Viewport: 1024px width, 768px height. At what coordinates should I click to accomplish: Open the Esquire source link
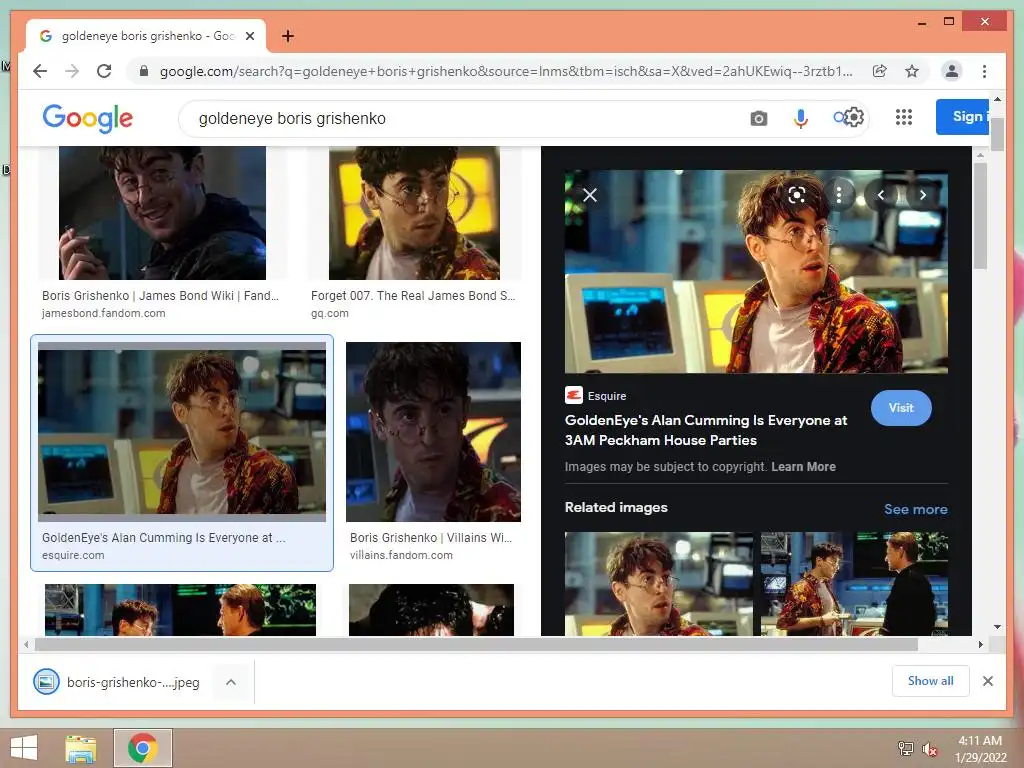[x=596, y=396]
